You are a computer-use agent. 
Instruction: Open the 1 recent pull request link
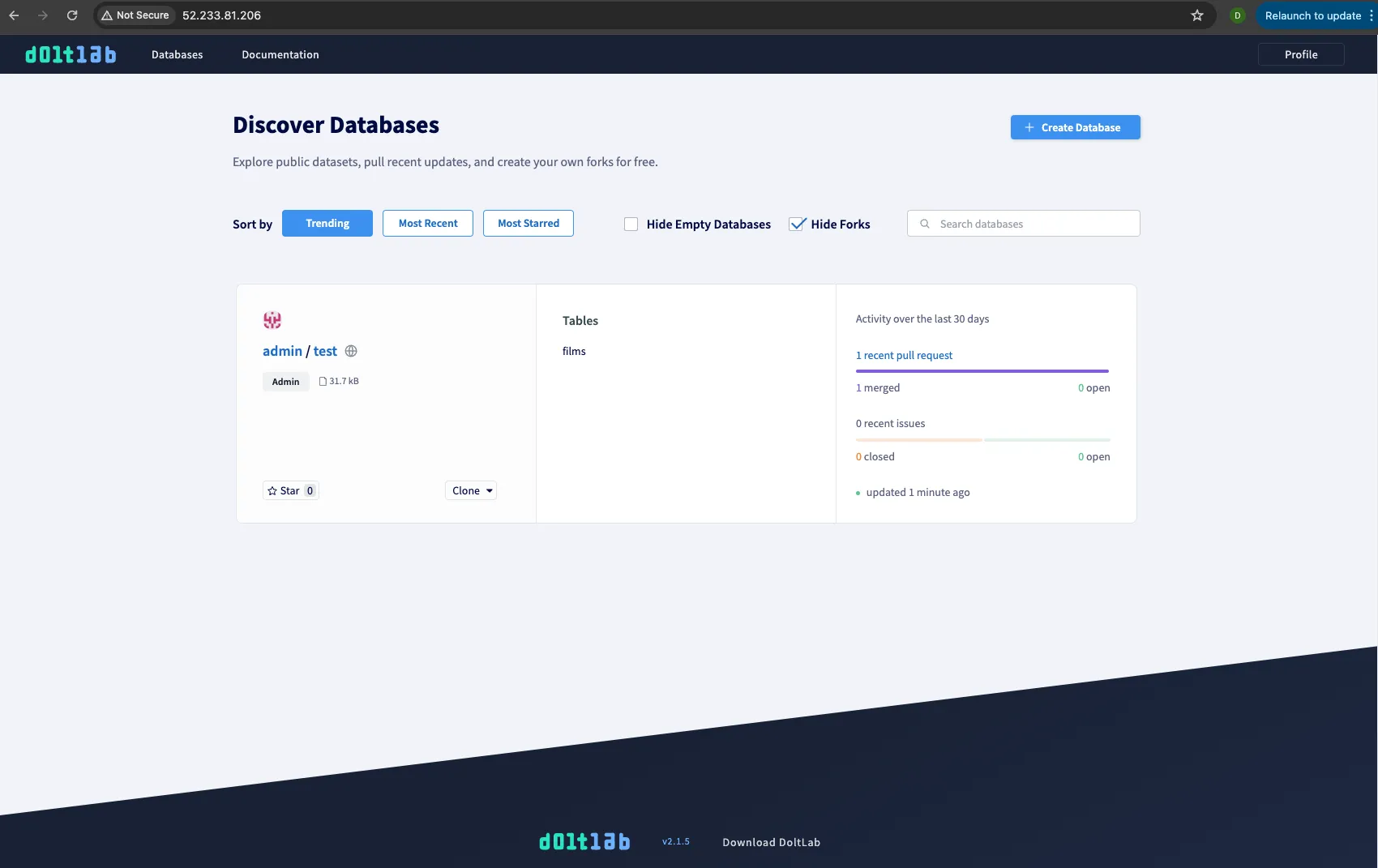tap(904, 355)
